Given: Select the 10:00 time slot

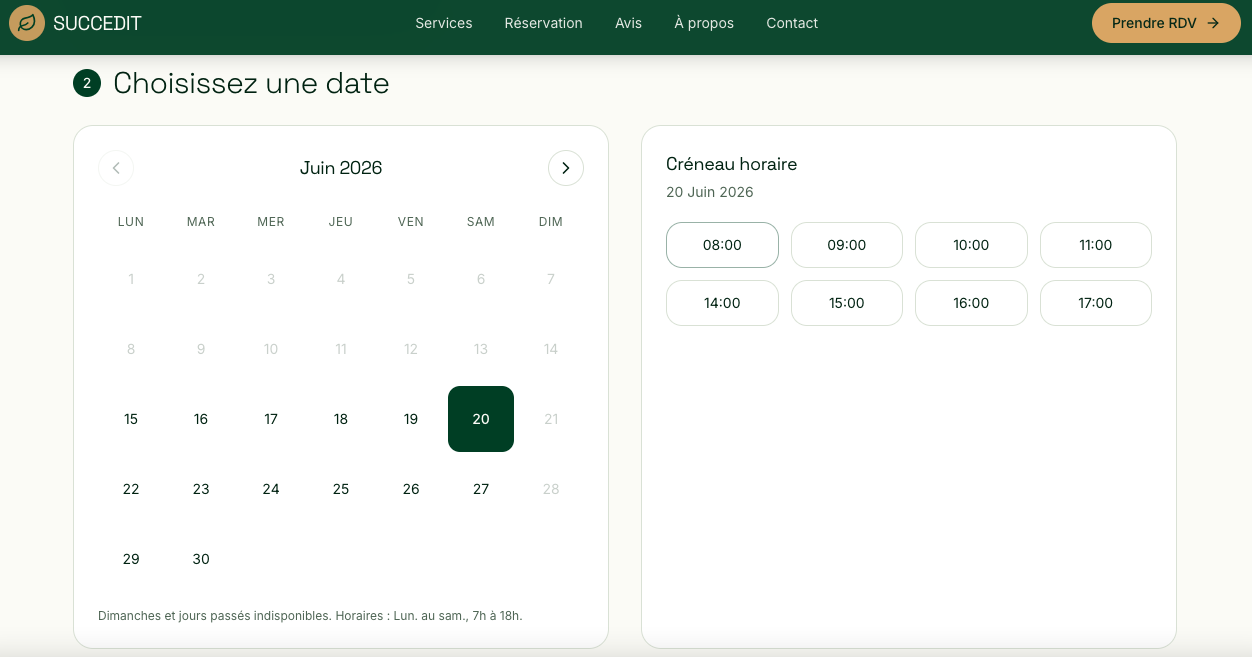Looking at the screenshot, I should (971, 245).
